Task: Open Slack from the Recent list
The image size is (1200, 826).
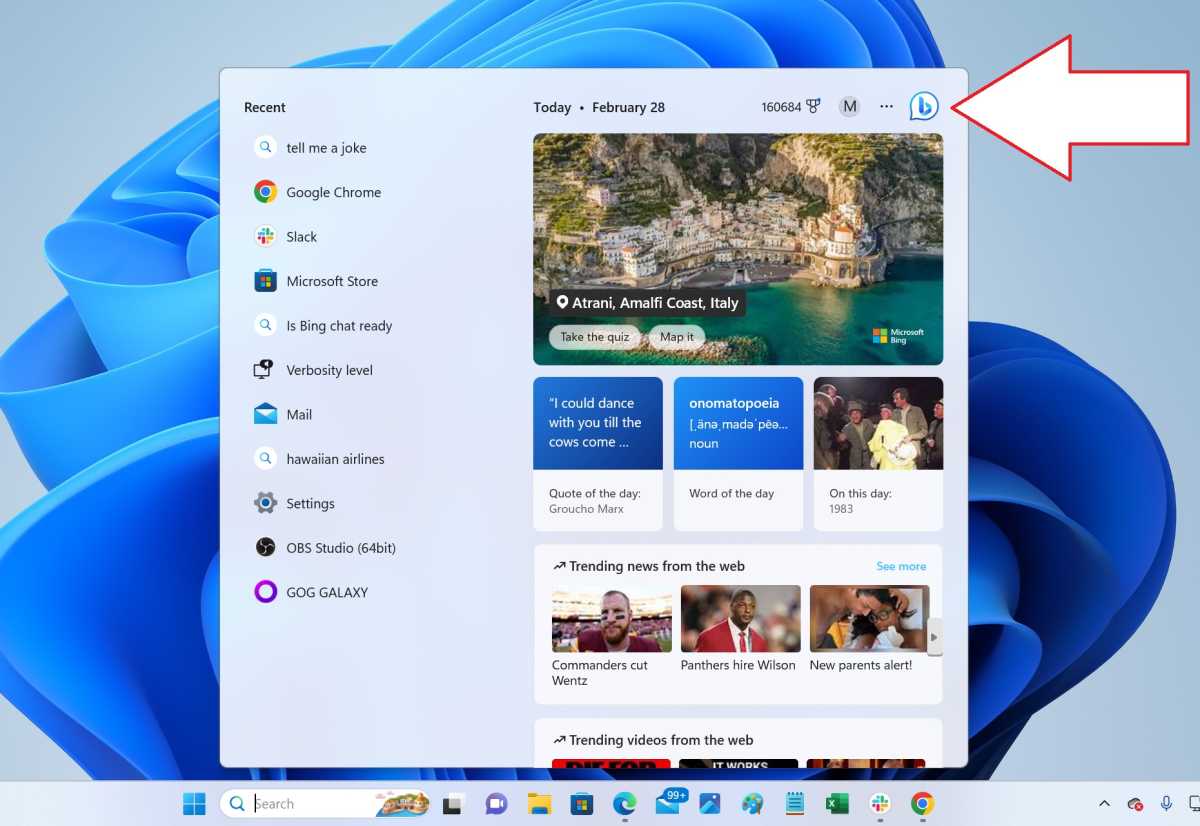Action: click(301, 237)
